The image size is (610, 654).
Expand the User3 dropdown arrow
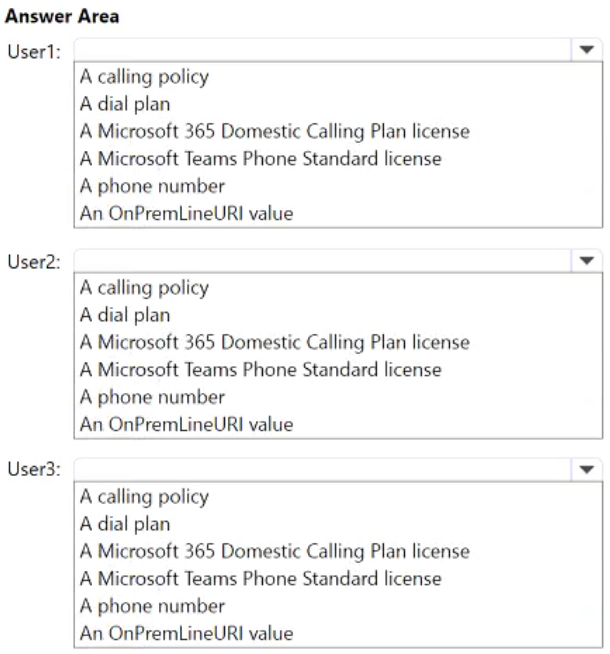click(x=585, y=469)
